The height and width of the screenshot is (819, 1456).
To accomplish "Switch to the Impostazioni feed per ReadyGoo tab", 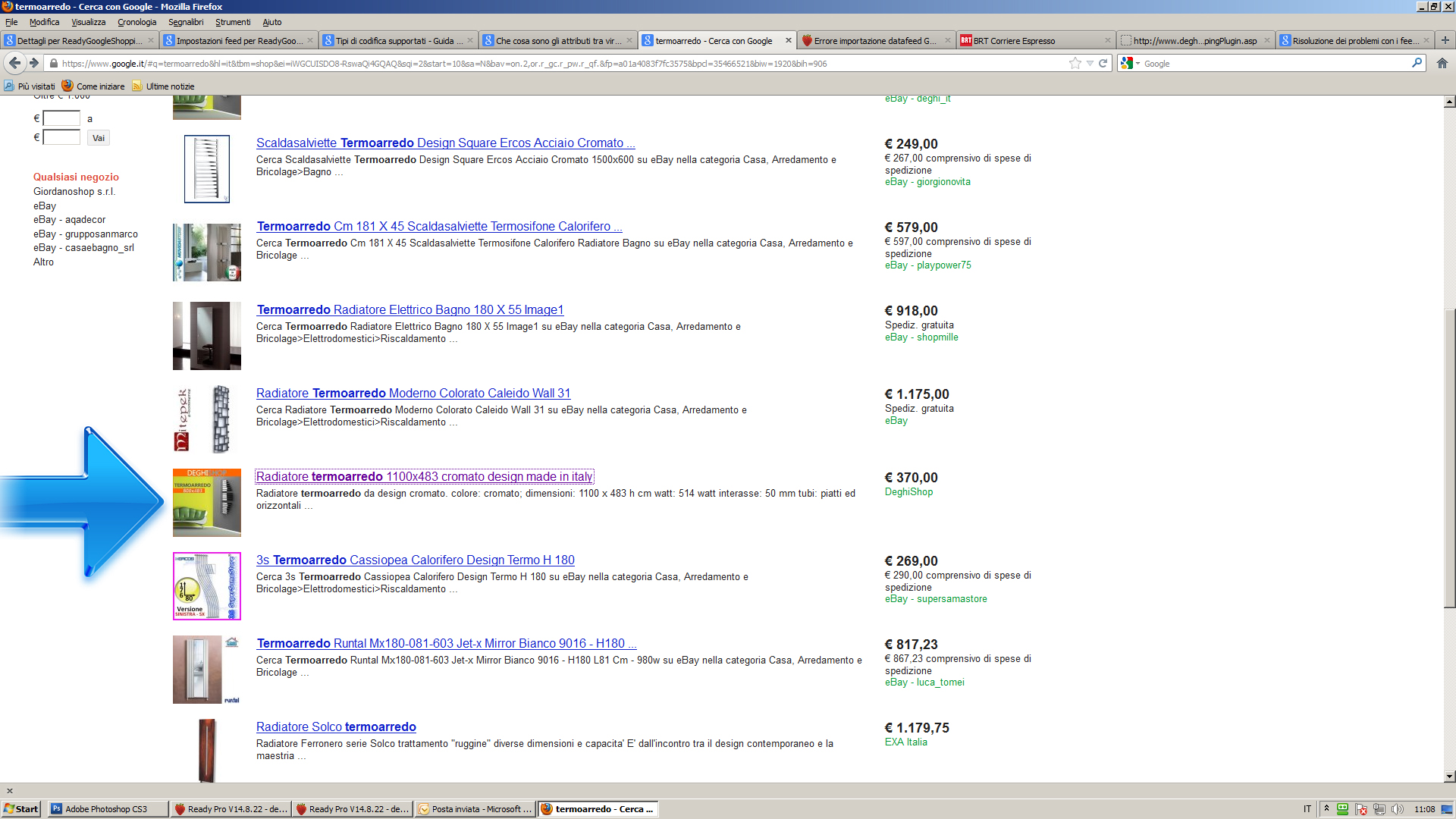I will pyautogui.click(x=238, y=40).
